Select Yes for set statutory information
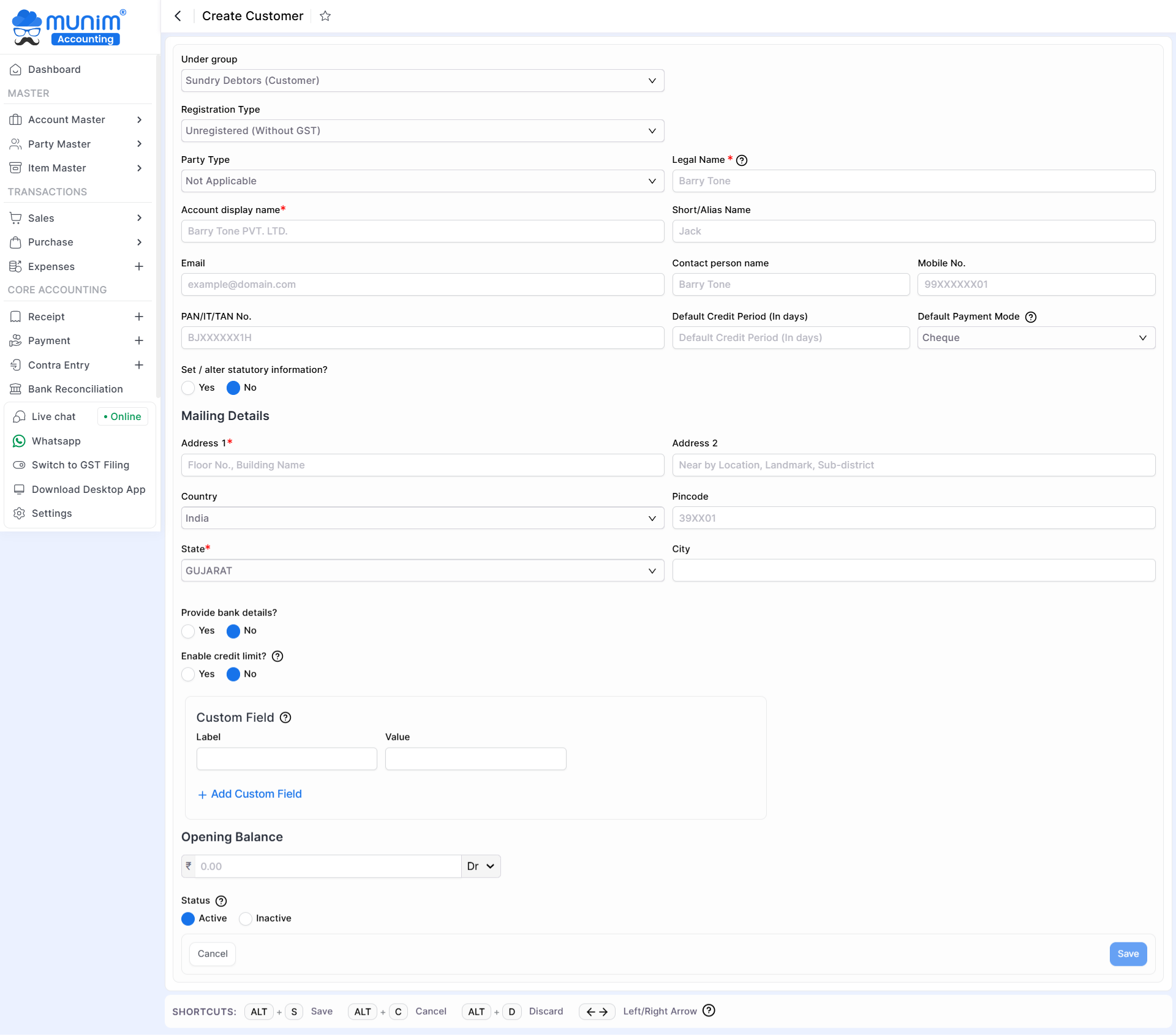This screenshot has width=1176, height=1036. pos(188,388)
